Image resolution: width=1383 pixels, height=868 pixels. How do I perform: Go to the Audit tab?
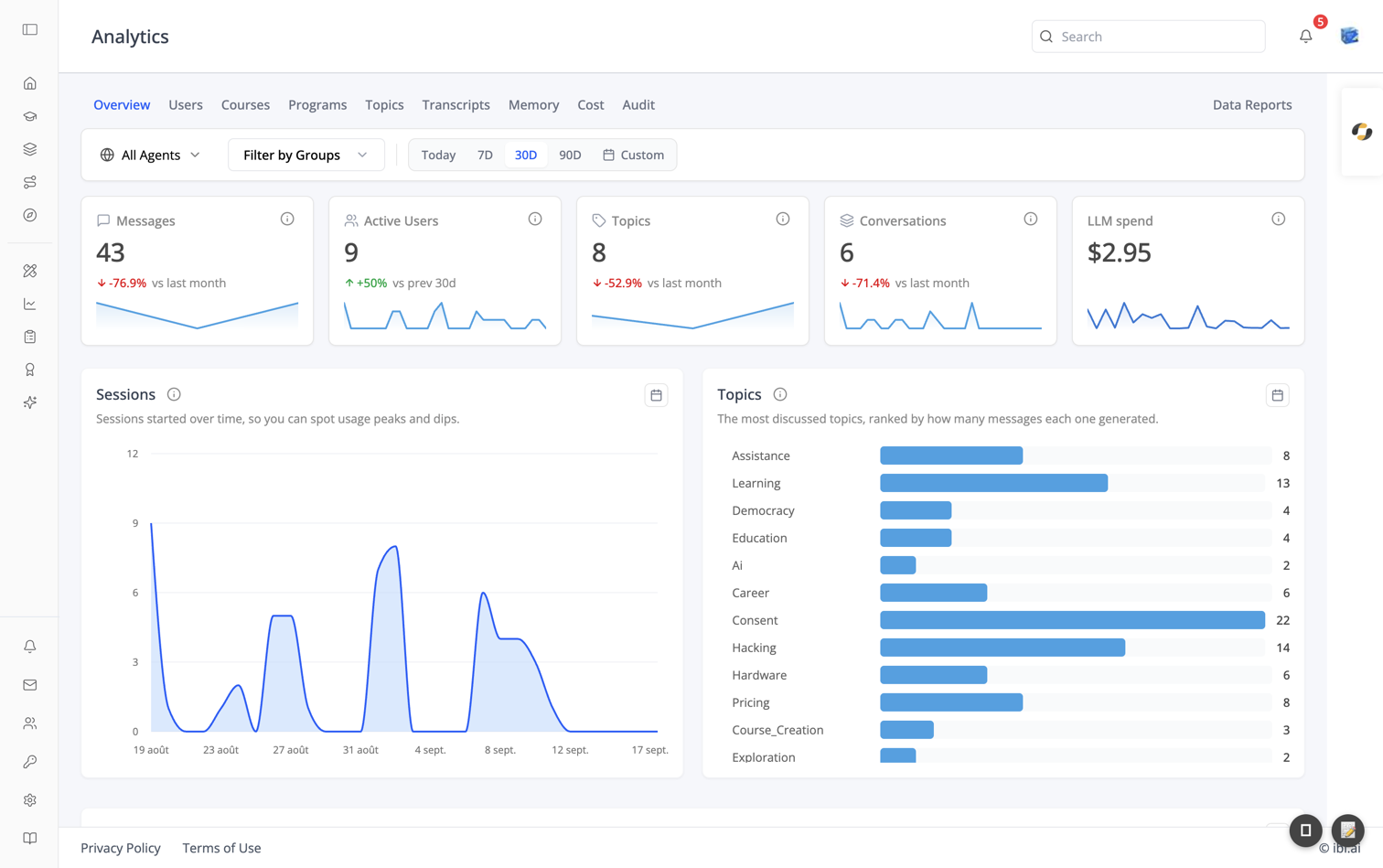pos(638,104)
